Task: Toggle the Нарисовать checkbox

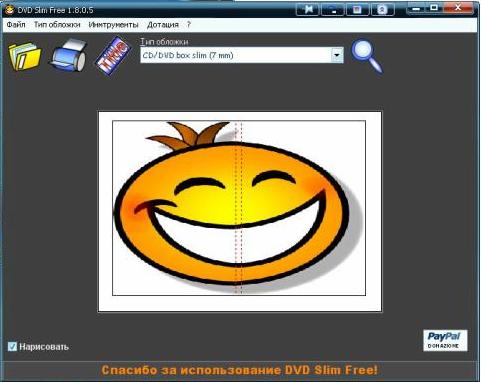Action: (12, 346)
